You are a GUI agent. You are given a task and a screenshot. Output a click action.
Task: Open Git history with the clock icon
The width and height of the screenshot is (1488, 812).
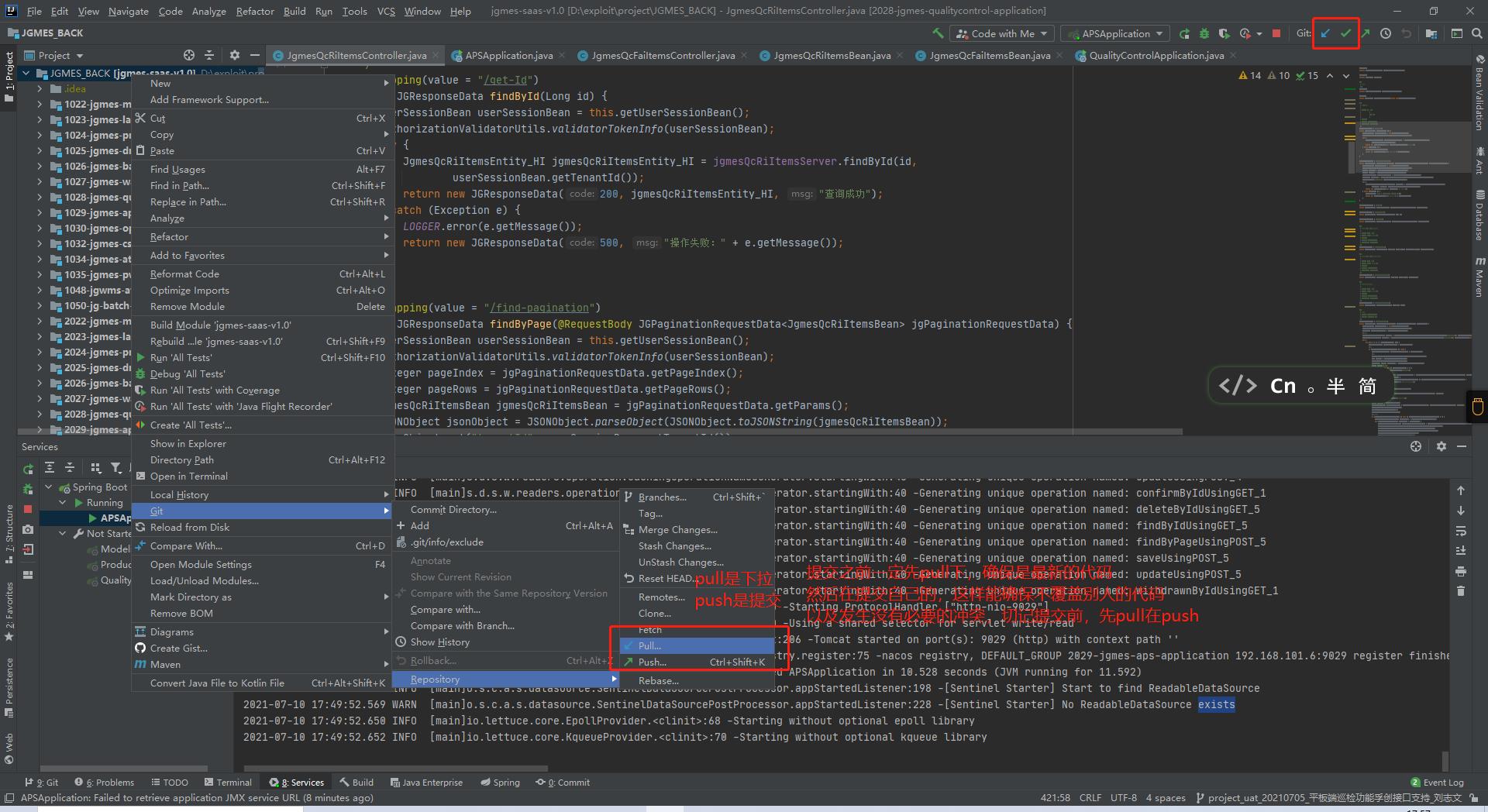1386,33
